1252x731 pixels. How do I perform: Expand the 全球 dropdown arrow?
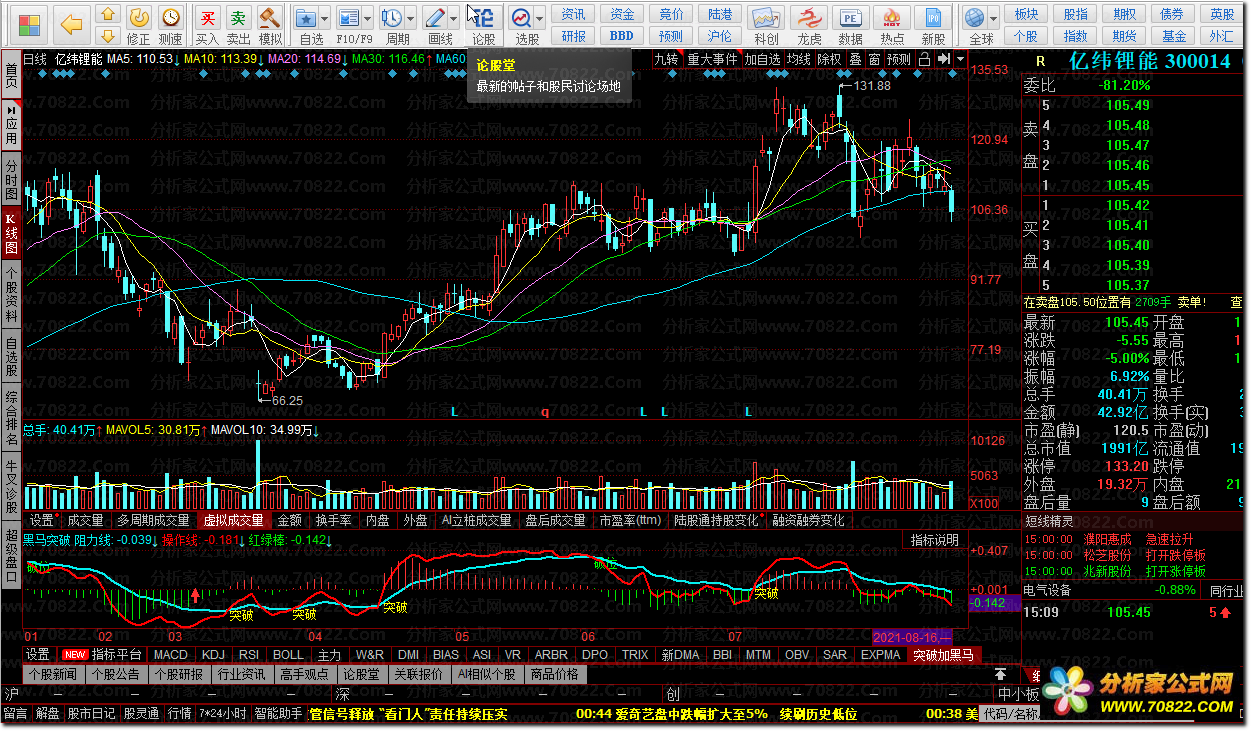pyautogui.click(x=993, y=19)
